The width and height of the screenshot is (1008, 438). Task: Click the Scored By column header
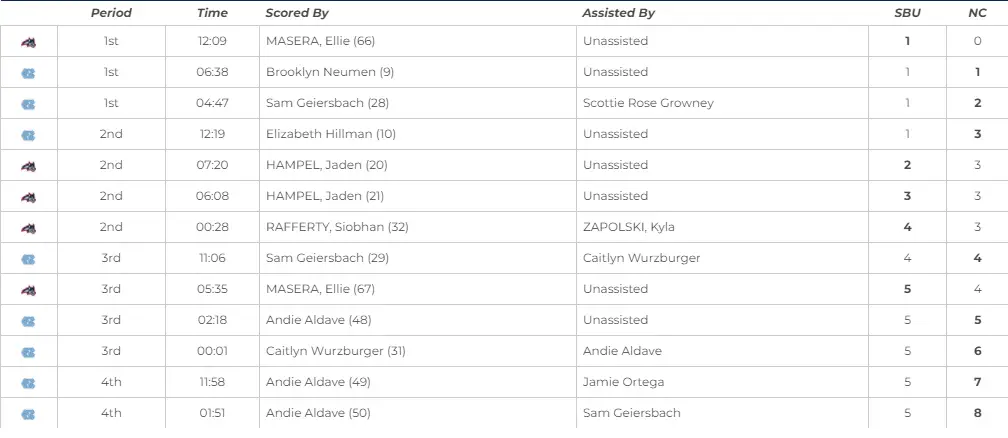[297, 13]
